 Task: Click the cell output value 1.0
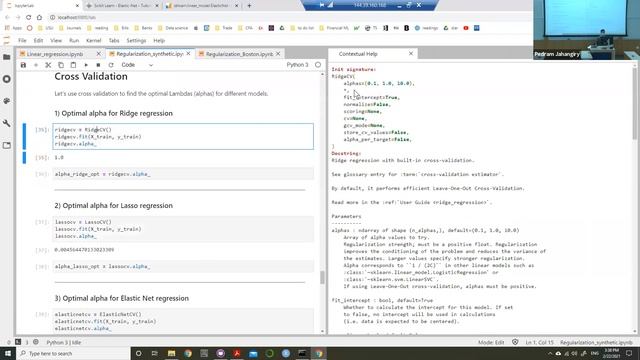coord(59,158)
